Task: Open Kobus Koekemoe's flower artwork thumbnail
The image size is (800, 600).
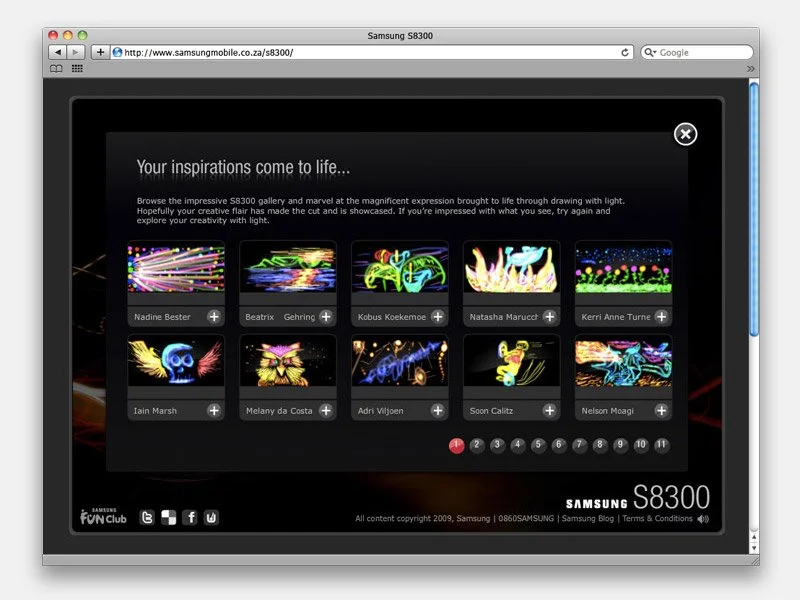Action: click(x=399, y=268)
